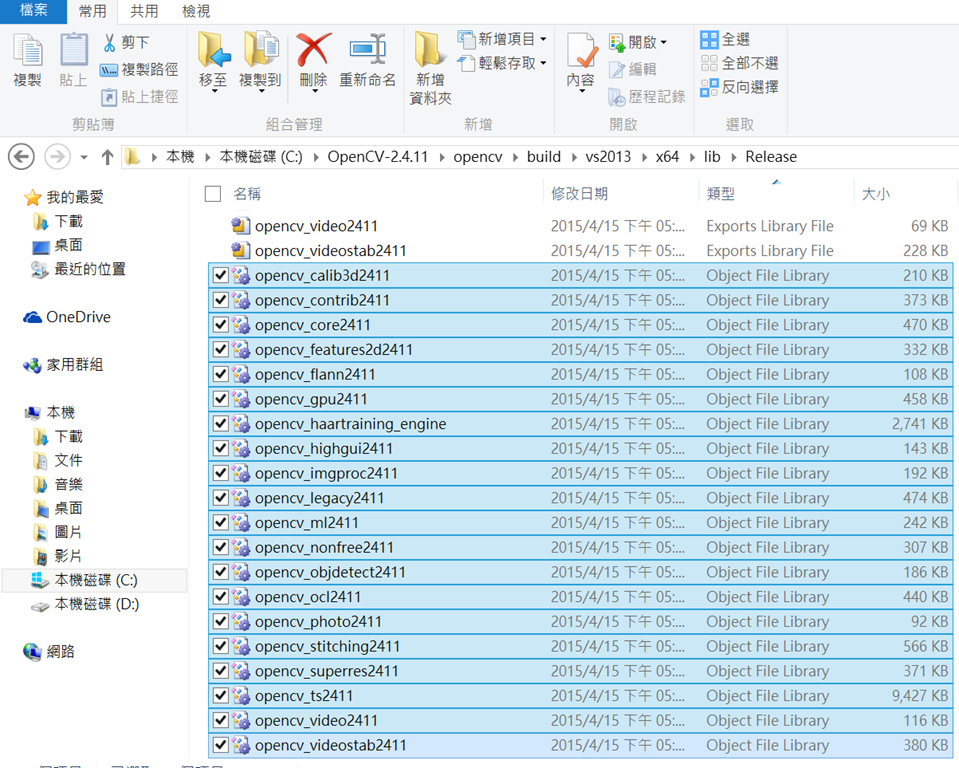Expand address chevron after OpenCV-2.4.11
959x768 pixels.
[441, 157]
